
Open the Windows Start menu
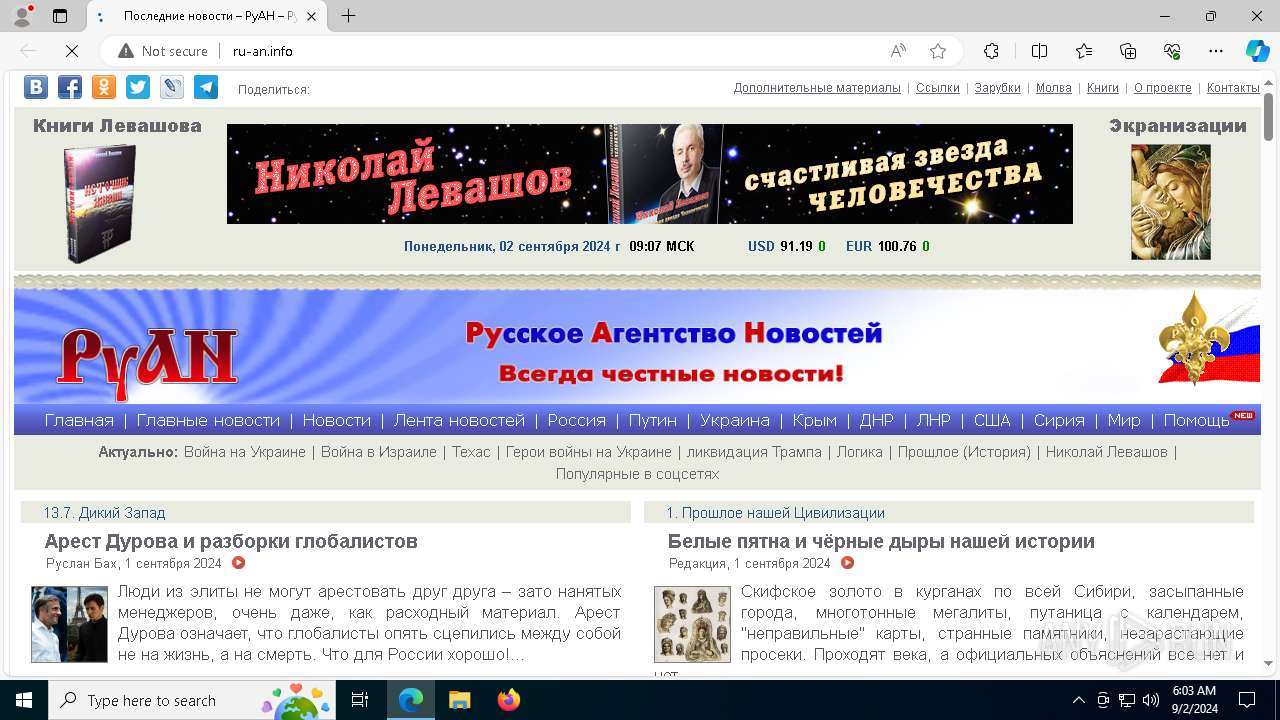coord(23,700)
